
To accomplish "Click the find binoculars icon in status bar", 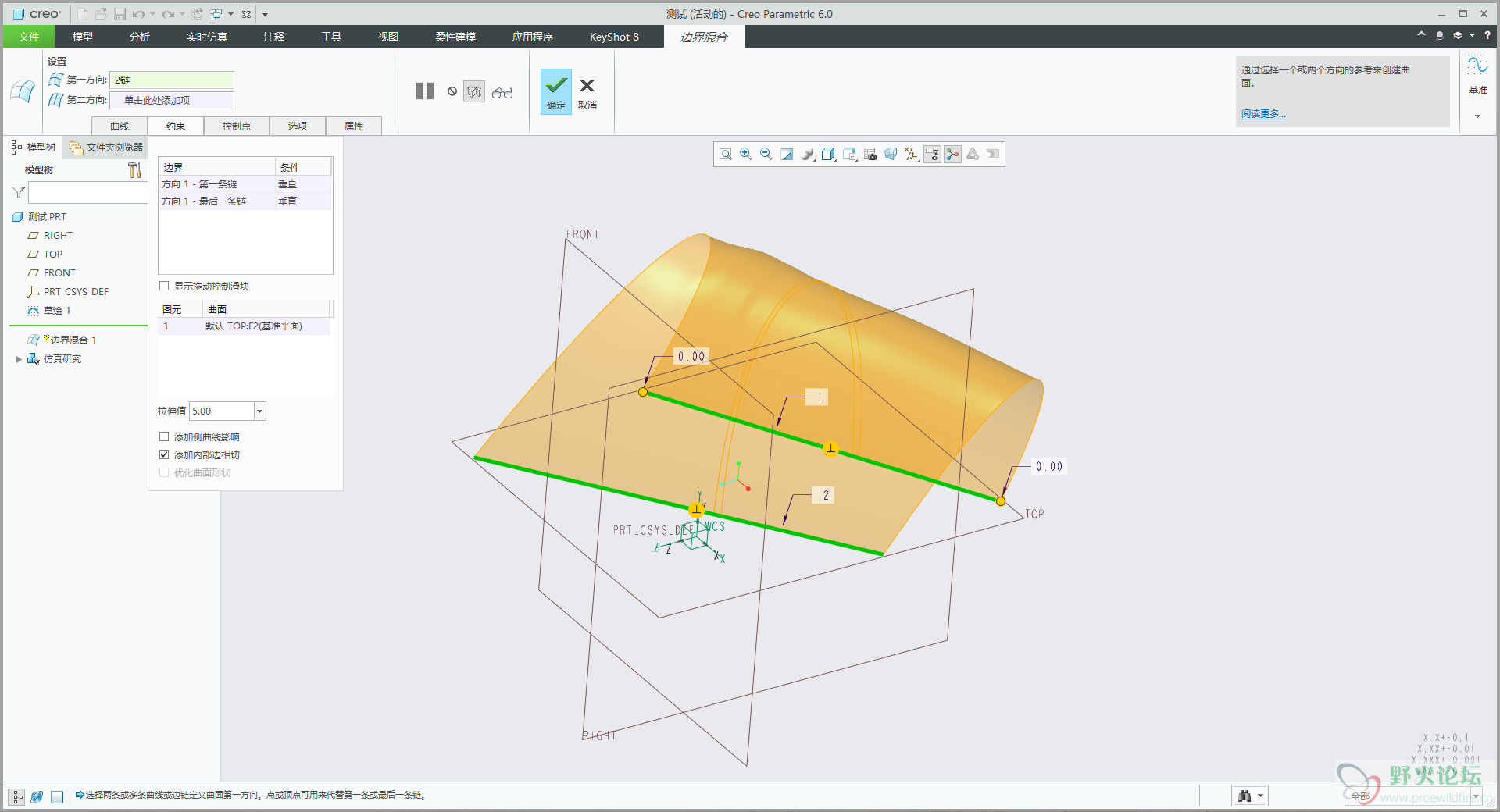I will point(1245,796).
